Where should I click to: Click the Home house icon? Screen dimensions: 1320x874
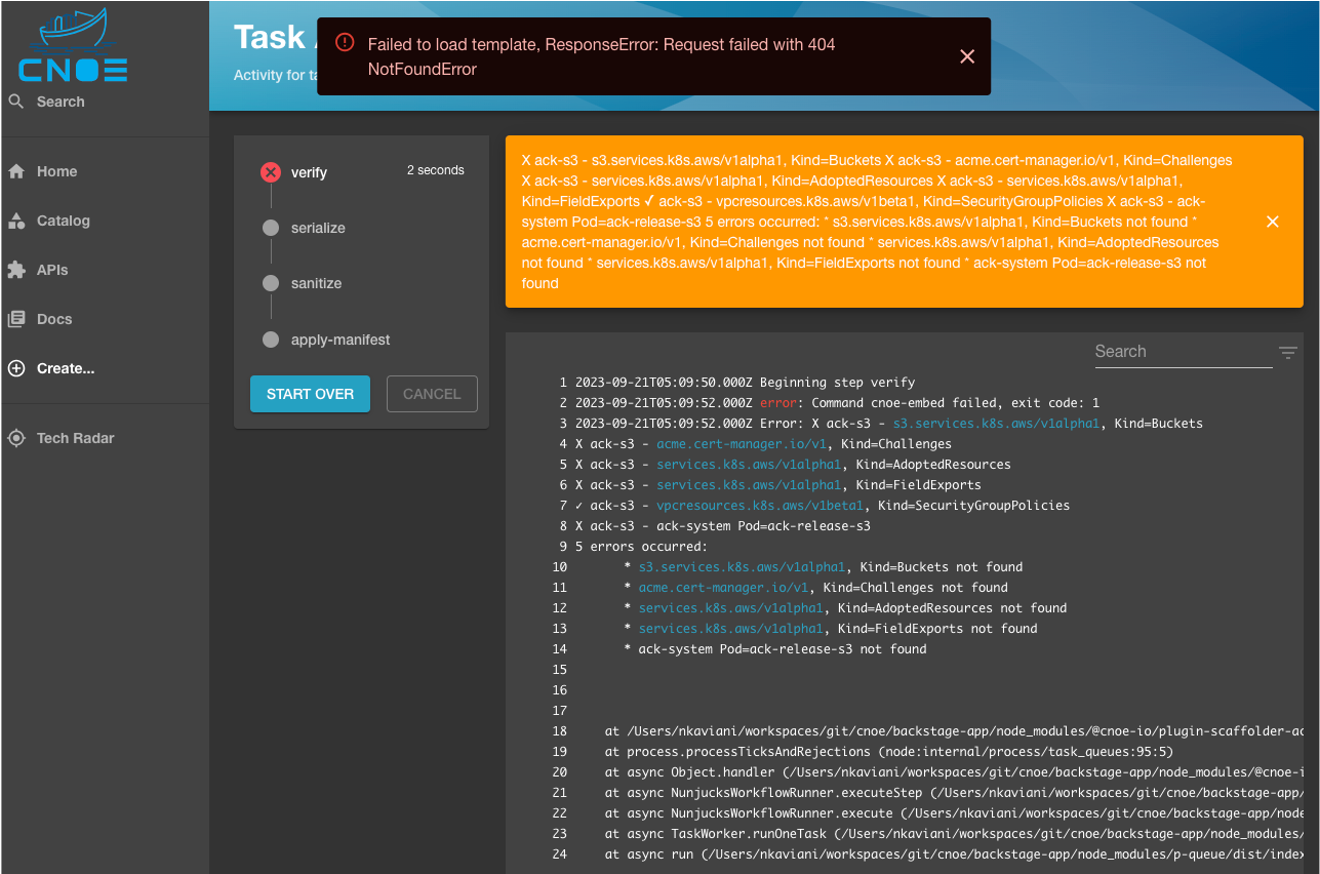coord(16,171)
